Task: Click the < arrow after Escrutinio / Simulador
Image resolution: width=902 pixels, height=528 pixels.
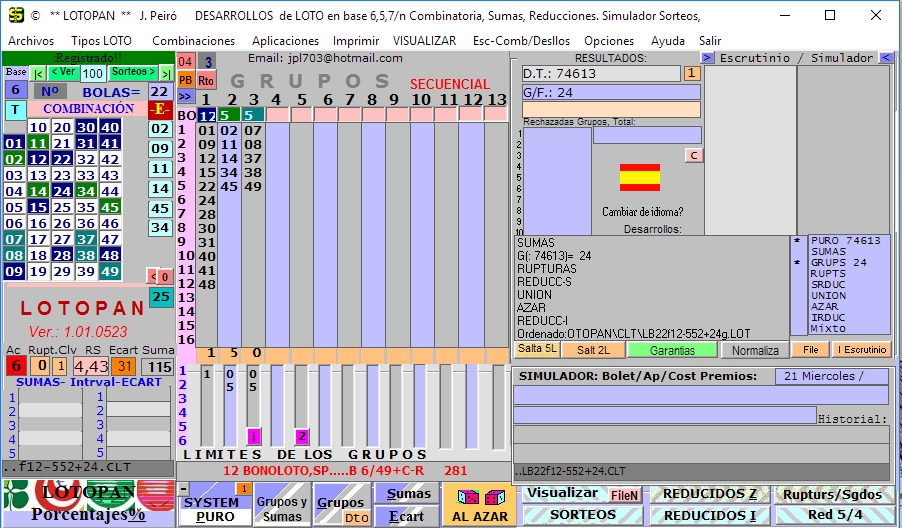Action: [886, 58]
